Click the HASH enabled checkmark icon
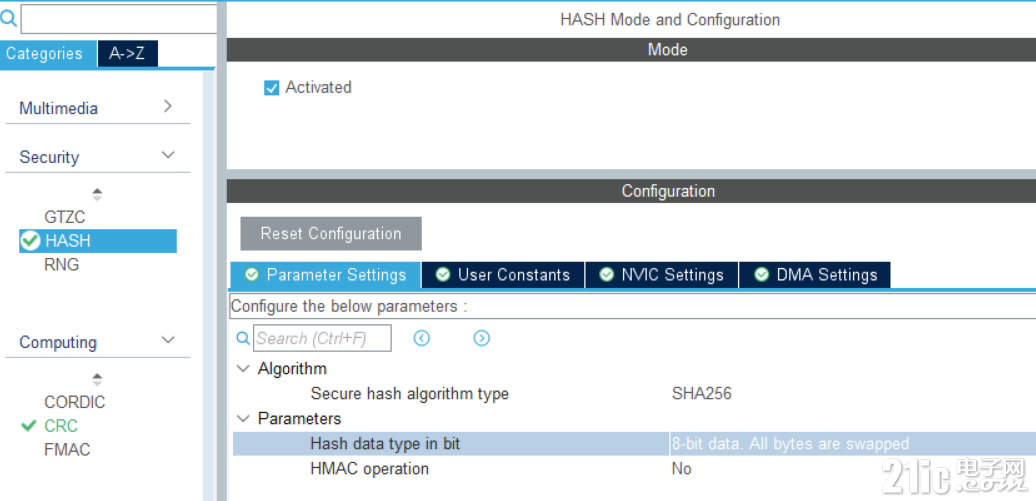Viewport: 1036px width, 501px height. coord(30,241)
